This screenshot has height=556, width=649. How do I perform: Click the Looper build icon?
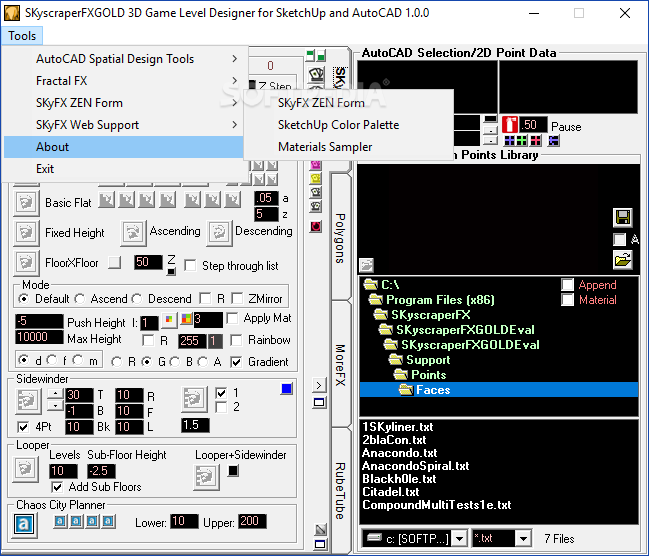26,469
